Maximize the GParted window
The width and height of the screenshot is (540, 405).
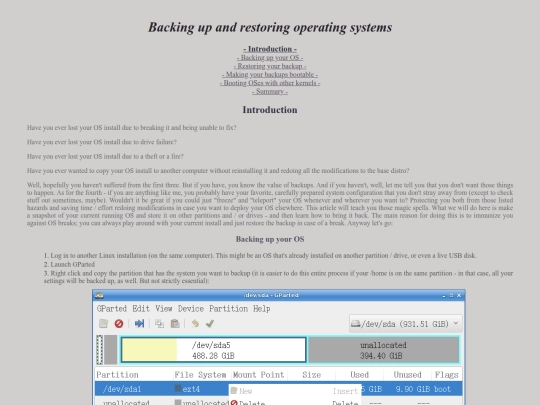tap(451, 295)
